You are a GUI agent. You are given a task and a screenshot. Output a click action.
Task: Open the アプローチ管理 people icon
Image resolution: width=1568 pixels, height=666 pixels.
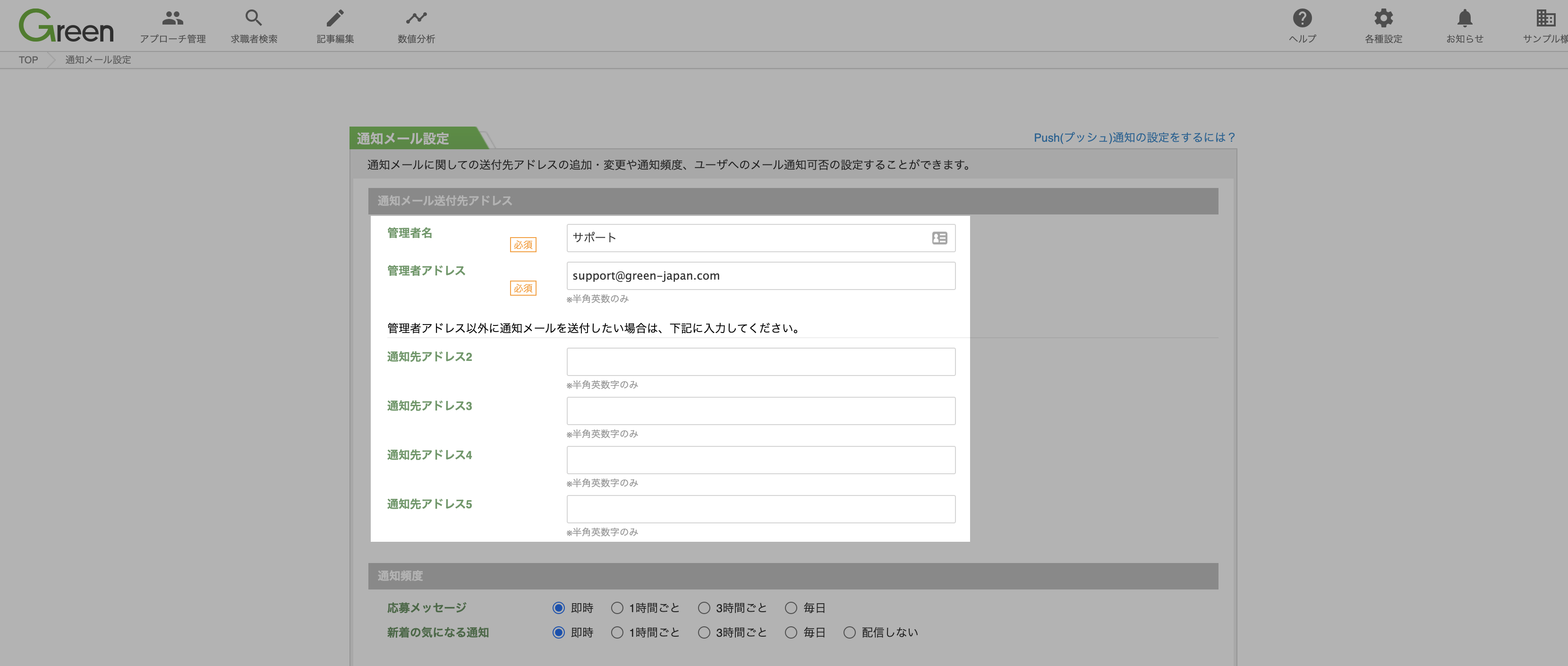pos(173,18)
